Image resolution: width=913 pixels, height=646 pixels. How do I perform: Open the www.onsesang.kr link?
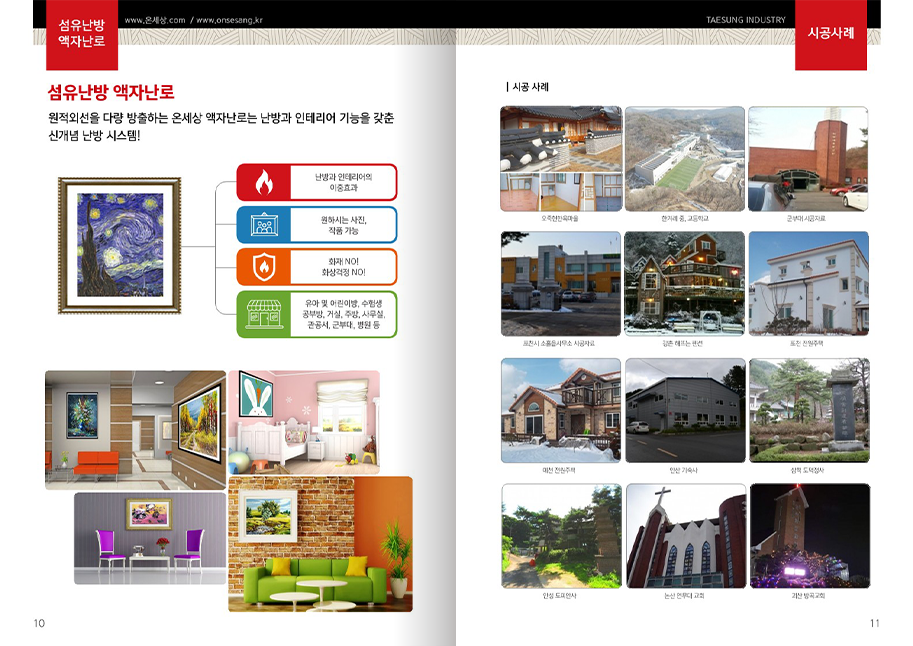pos(235,20)
